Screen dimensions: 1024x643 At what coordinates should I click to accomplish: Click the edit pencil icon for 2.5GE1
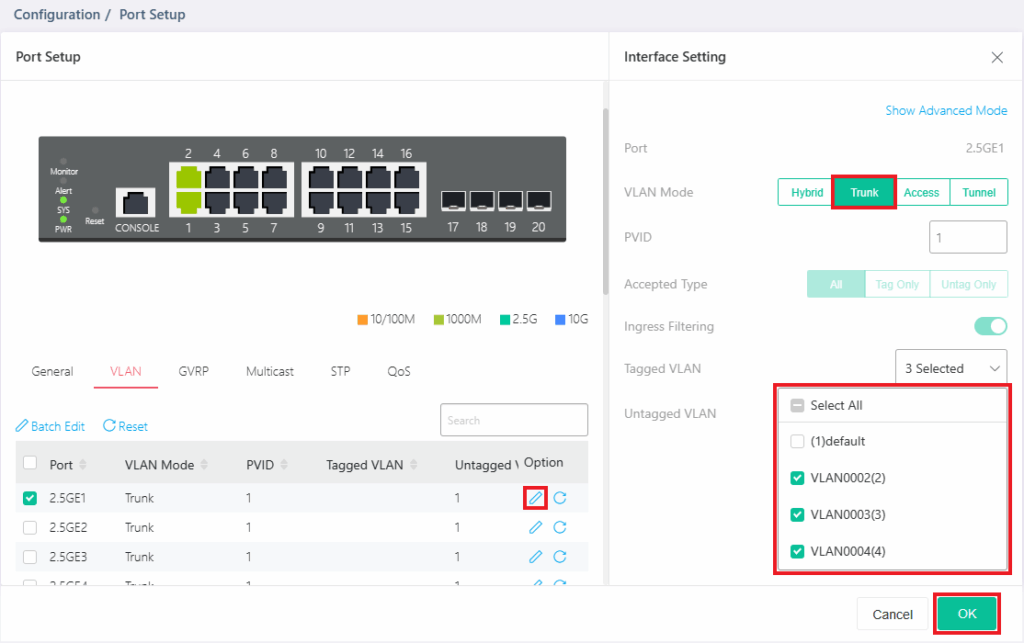tap(535, 498)
